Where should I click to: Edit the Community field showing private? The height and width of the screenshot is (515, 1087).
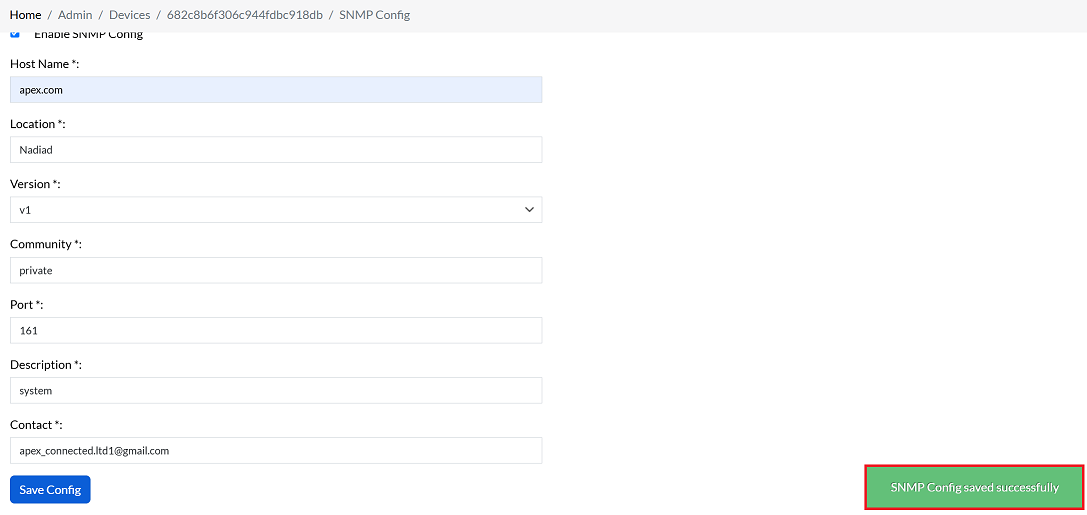tap(276, 270)
